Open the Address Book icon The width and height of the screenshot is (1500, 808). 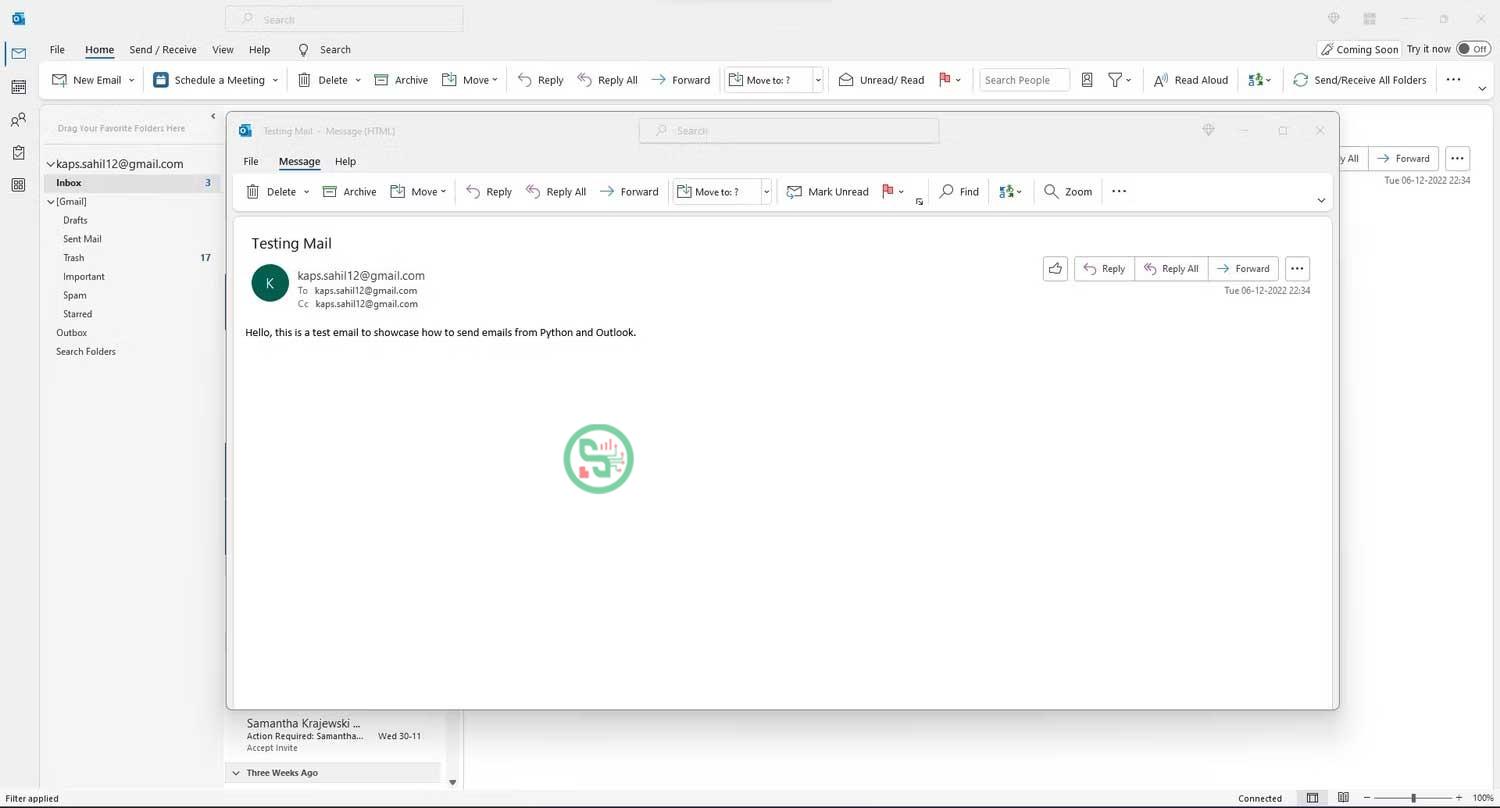point(1087,79)
